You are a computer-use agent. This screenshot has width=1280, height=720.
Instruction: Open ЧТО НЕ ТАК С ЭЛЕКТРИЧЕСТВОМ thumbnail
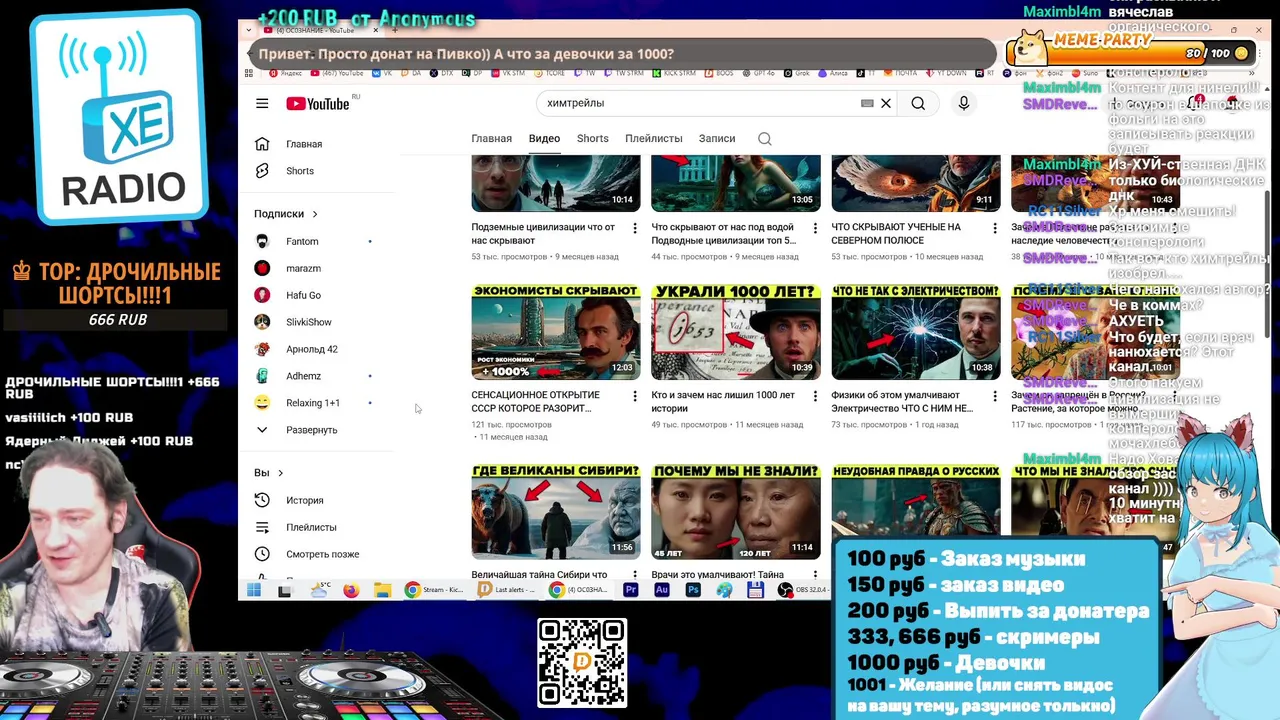pos(916,332)
